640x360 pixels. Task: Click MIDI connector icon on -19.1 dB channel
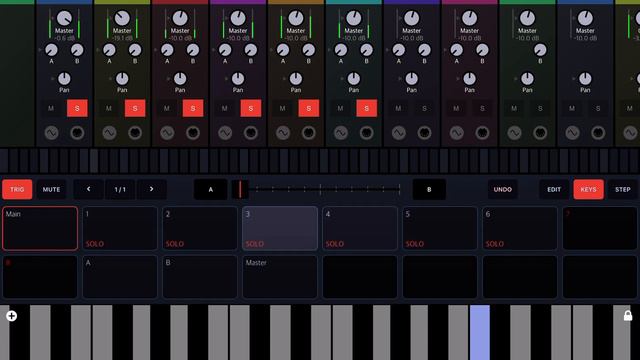(135, 133)
